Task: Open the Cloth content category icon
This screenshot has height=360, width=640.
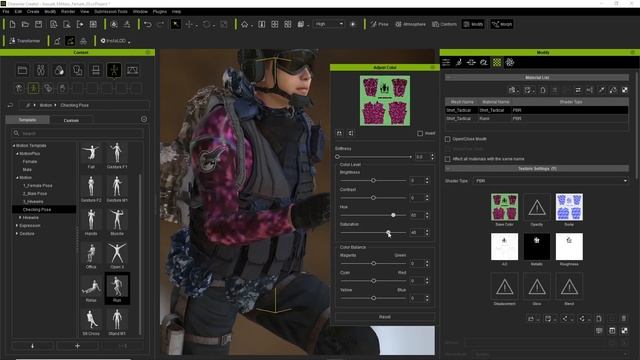Action: point(78,70)
